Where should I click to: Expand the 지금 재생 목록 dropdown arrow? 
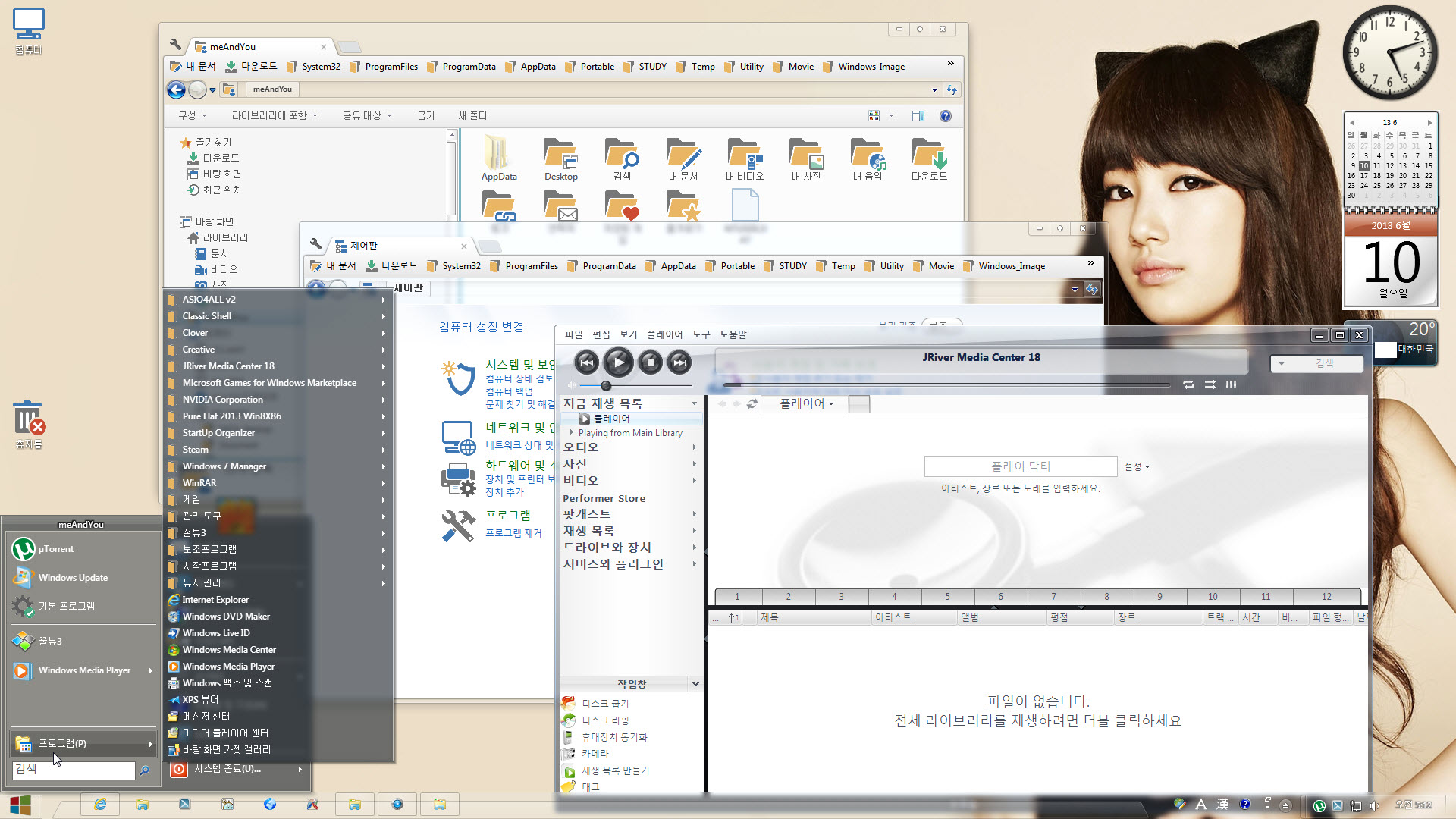pos(694,403)
